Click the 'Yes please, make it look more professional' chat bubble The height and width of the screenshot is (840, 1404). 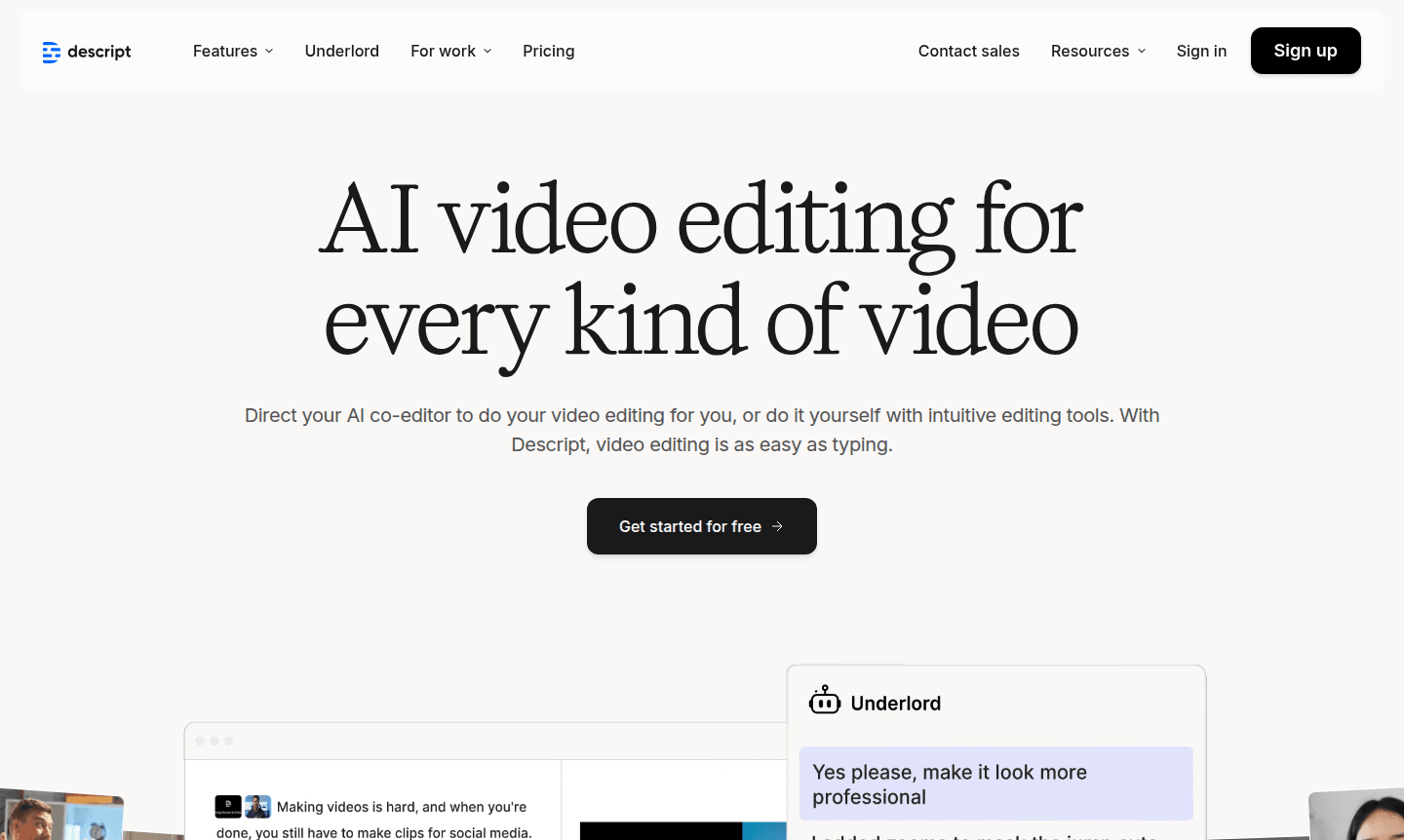coord(995,783)
